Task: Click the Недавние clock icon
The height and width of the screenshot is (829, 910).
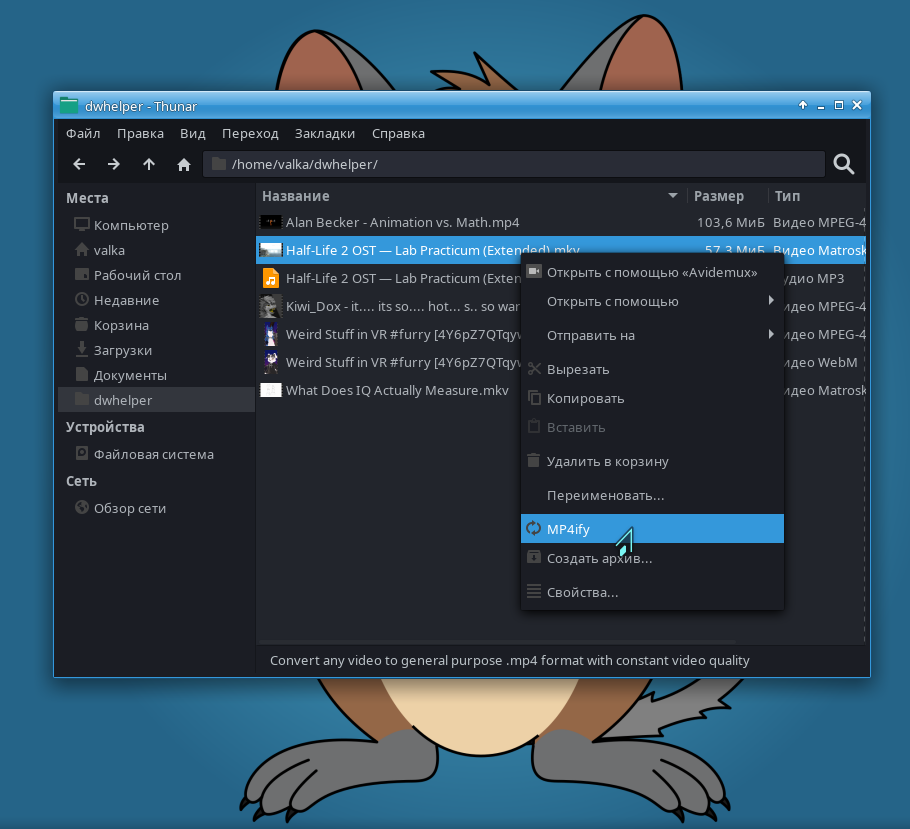Action: (82, 299)
